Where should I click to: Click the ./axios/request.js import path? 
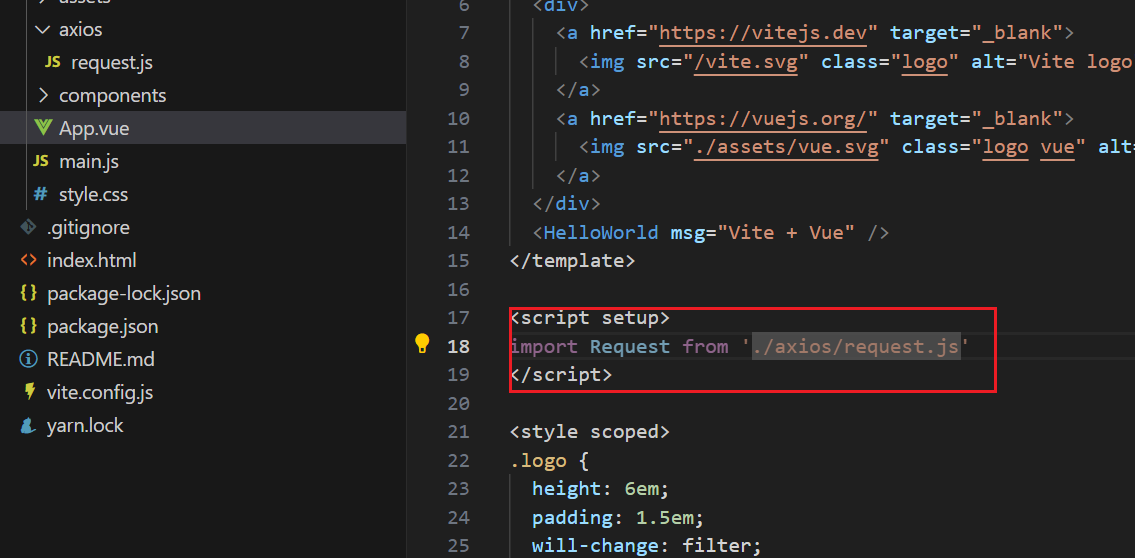pos(856,347)
